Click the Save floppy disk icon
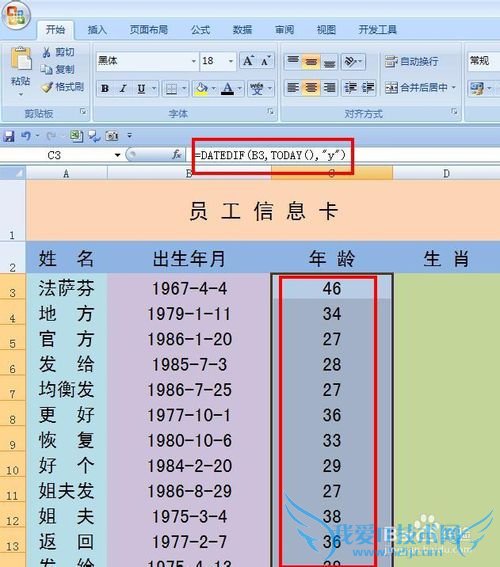 pyautogui.click(x=9, y=136)
